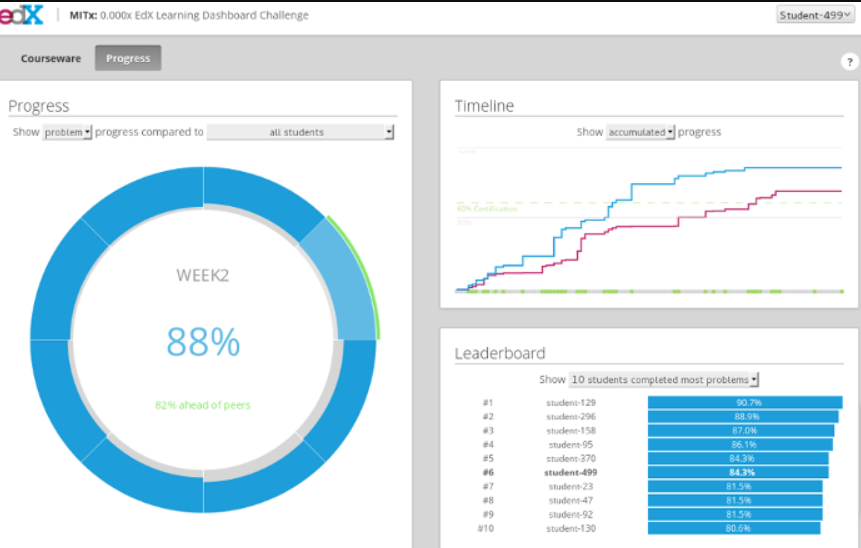Click the 86.1% leaderboard bar

point(740,445)
